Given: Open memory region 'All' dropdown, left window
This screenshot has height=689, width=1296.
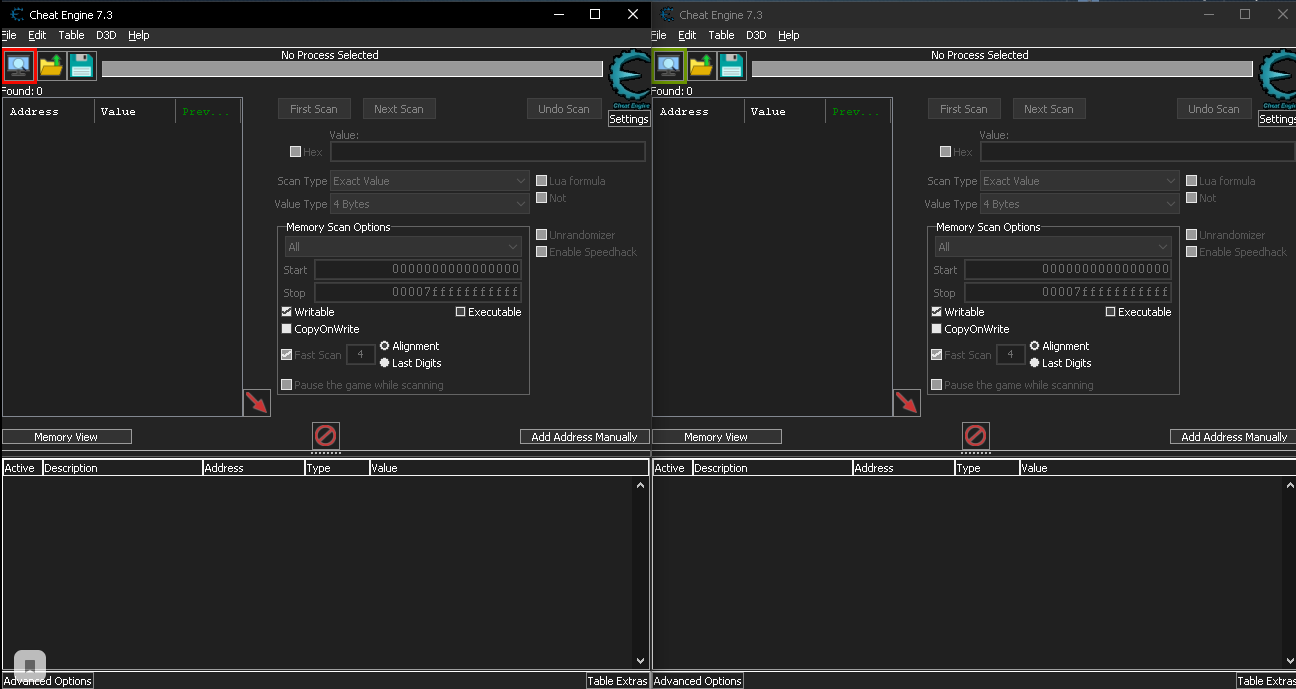Looking at the screenshot, I should pos(403,247).
